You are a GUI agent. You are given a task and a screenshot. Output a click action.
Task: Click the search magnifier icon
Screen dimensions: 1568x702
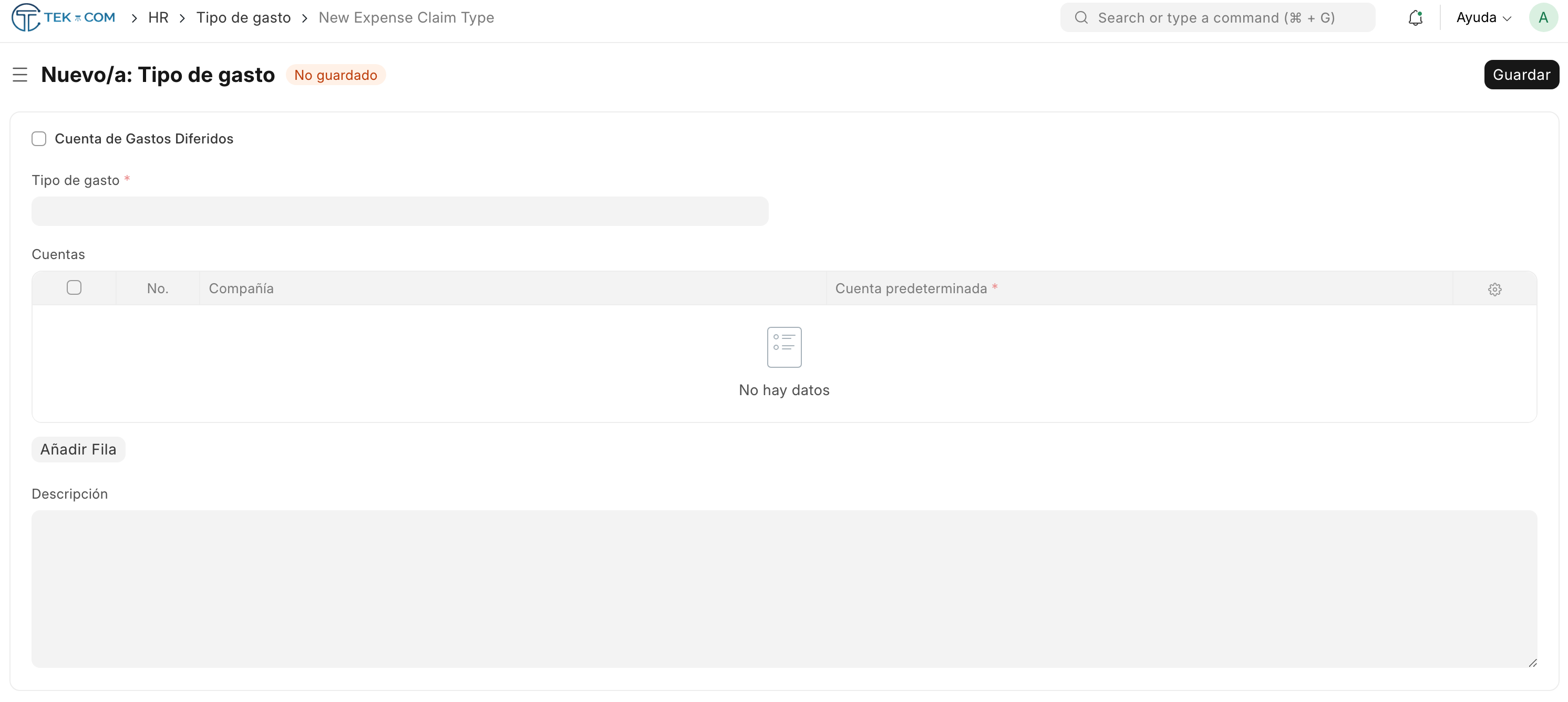tap(1081, 18)
